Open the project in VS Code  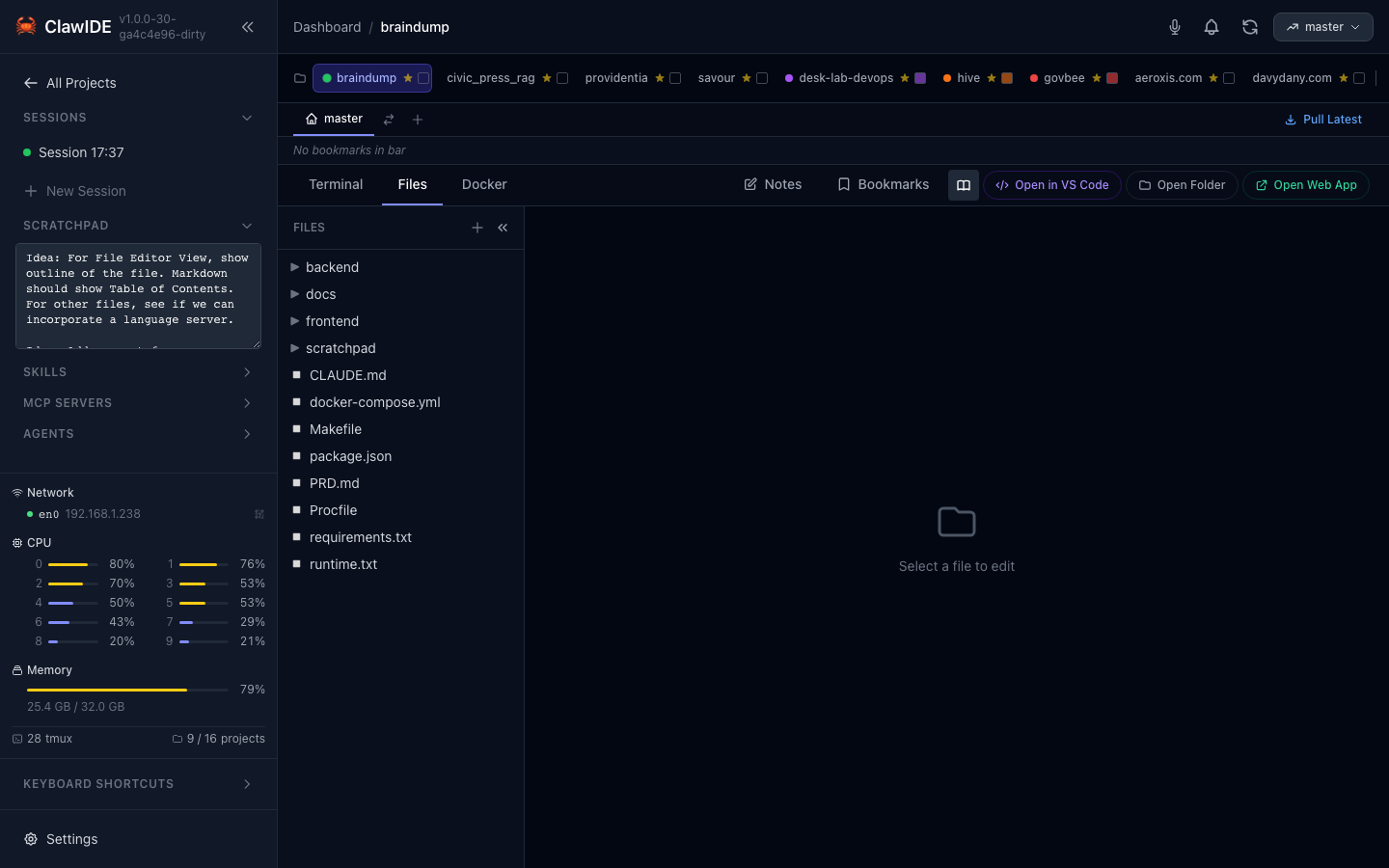click(1051, 184)
